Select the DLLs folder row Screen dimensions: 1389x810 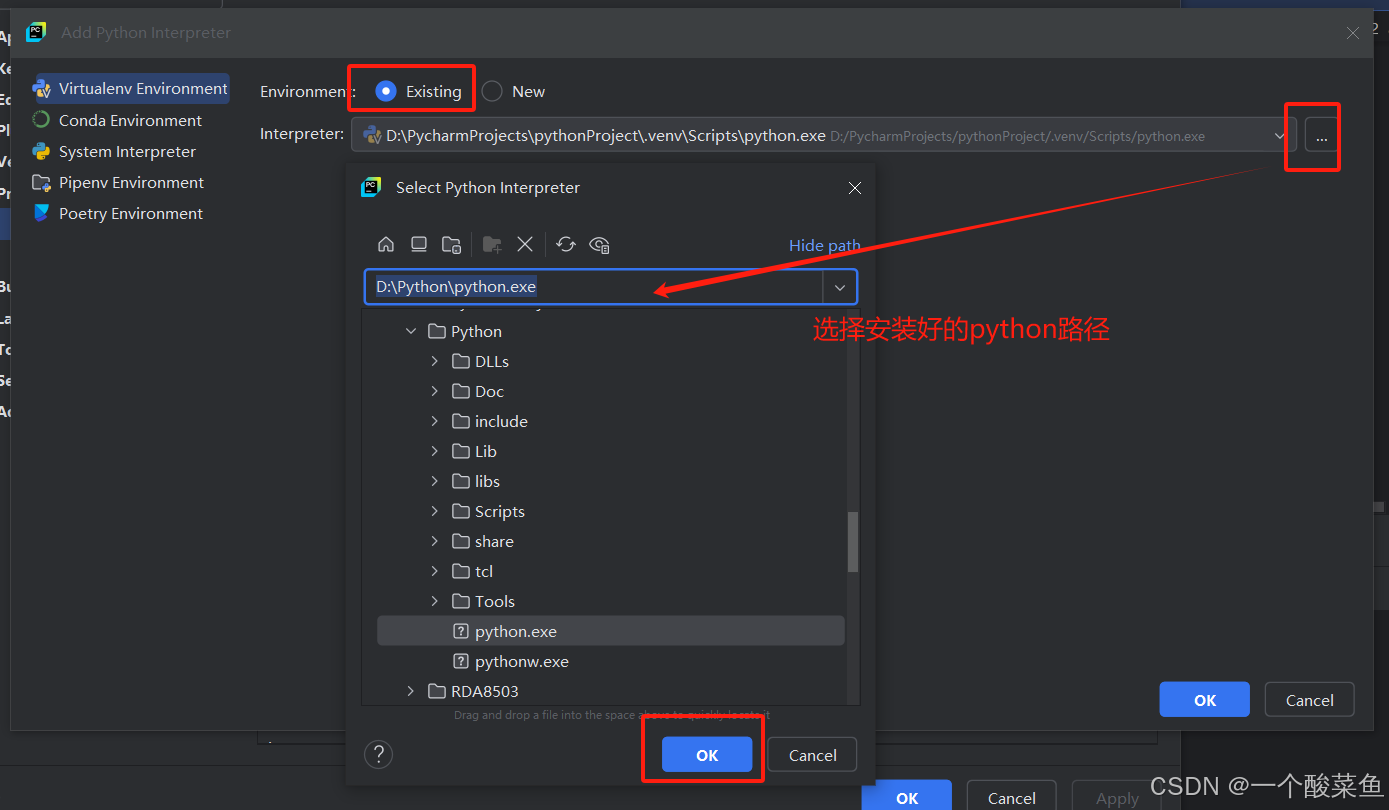[611, 361]
